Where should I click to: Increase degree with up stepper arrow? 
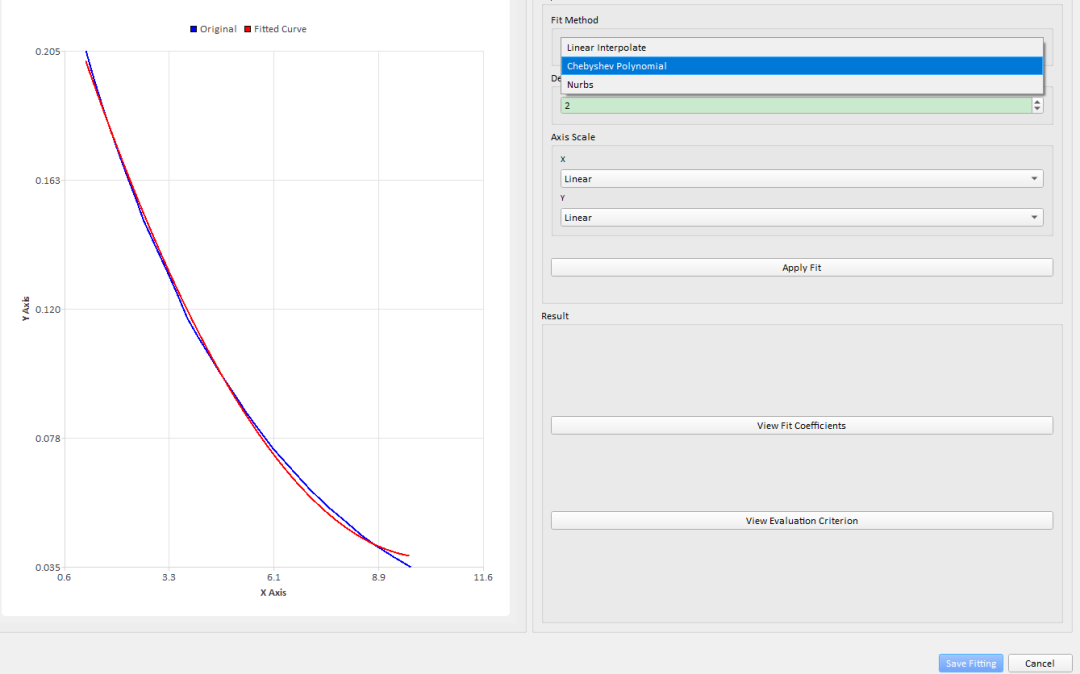[x=1037, y=102]
